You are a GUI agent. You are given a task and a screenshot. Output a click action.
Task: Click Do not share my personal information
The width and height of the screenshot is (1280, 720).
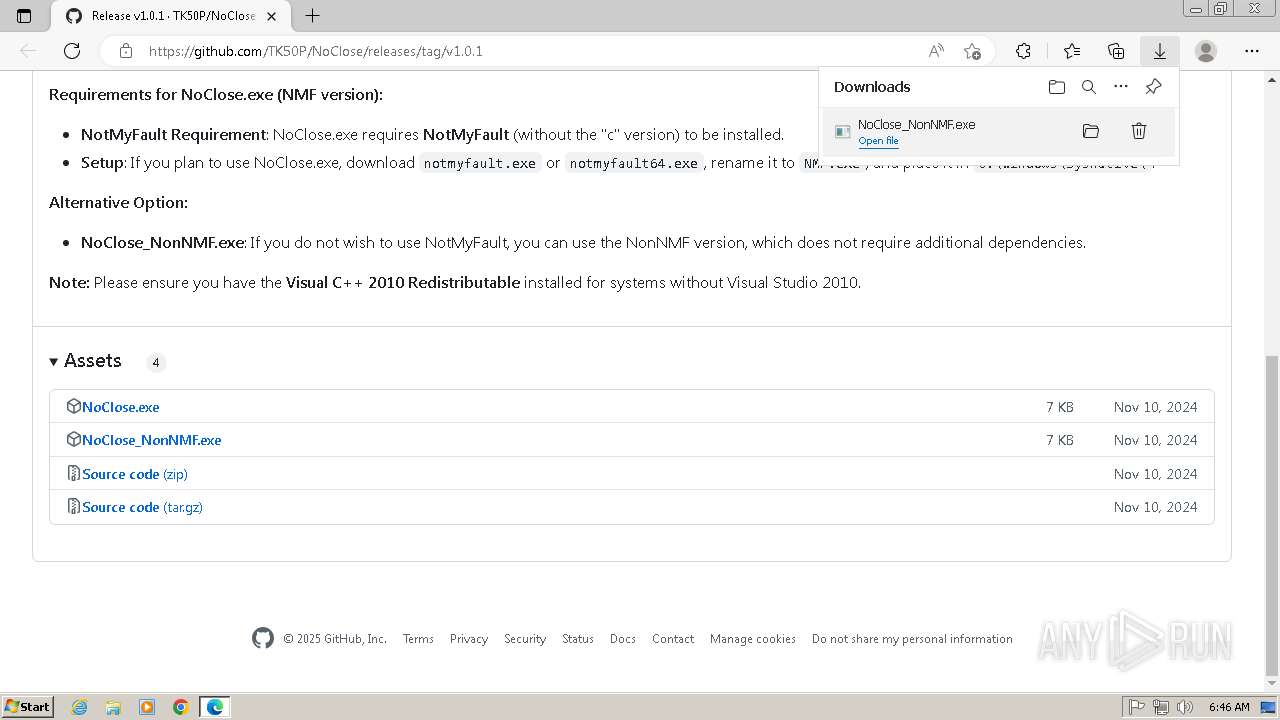[x=912, y=639]
